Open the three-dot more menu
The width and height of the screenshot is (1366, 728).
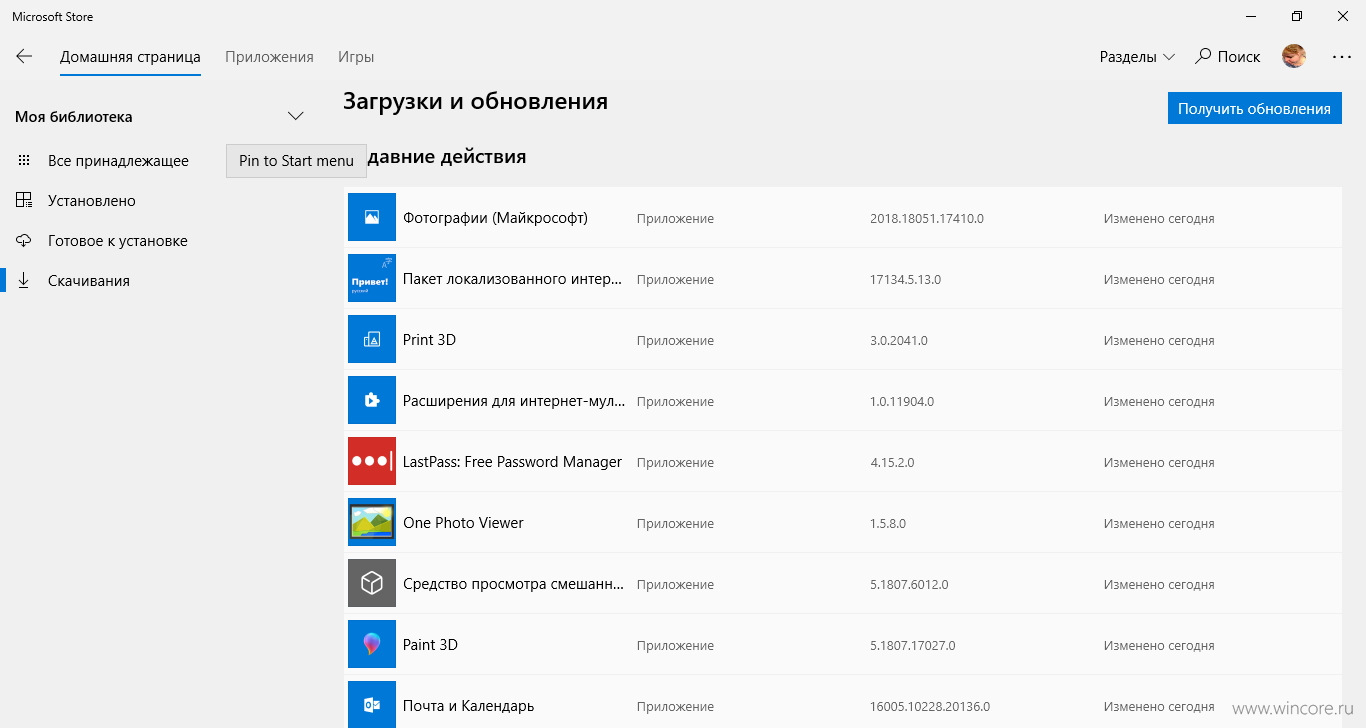[1342, 57]
